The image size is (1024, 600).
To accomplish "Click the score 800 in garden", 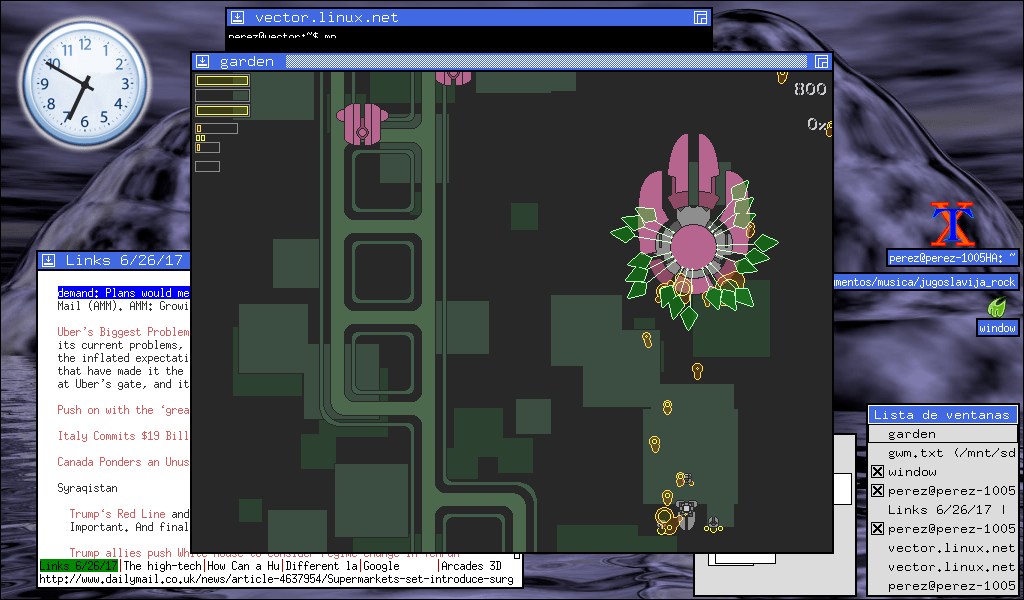I will click(810, 89).
